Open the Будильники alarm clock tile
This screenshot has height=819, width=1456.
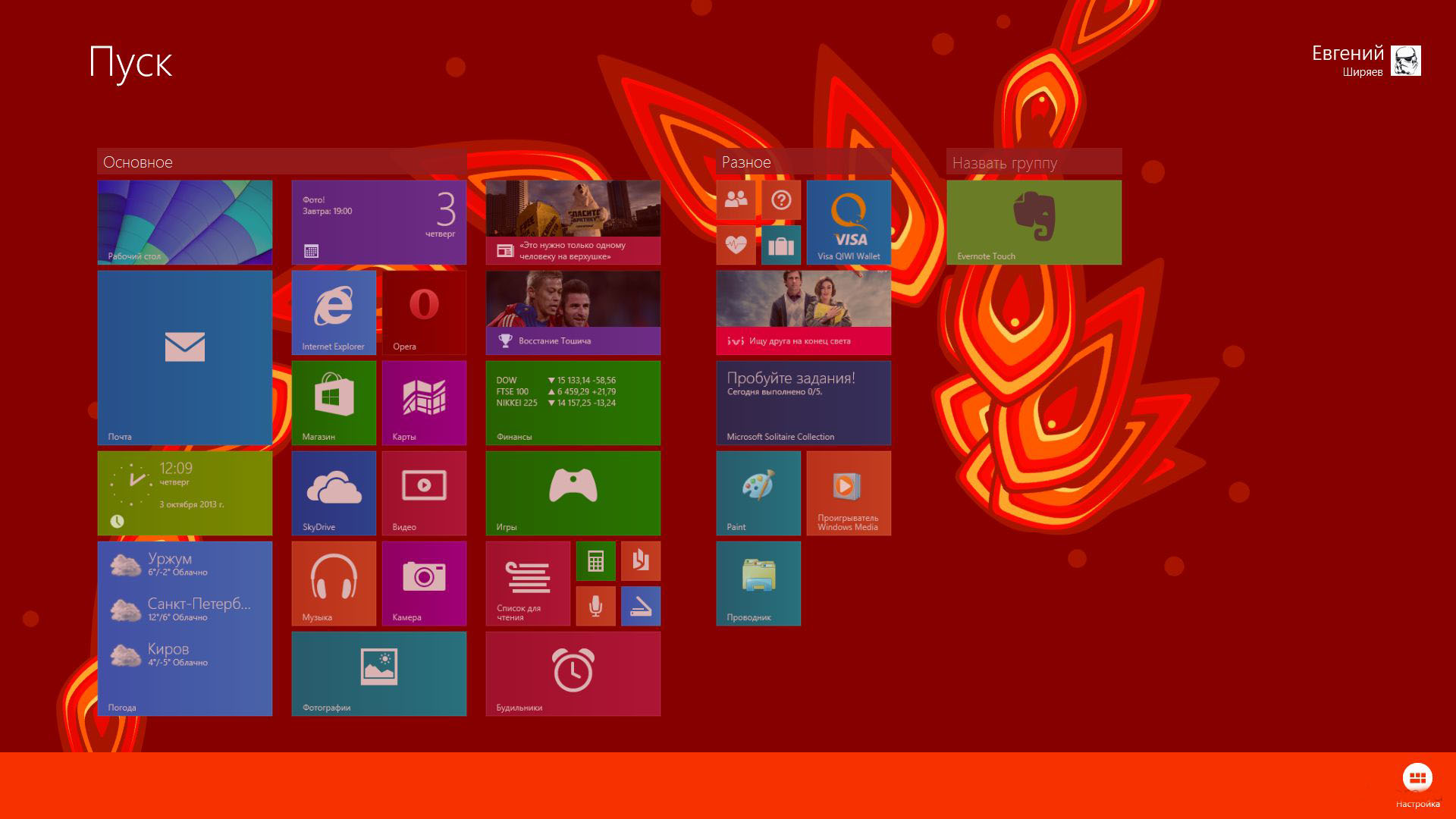(x=573, y=673)
